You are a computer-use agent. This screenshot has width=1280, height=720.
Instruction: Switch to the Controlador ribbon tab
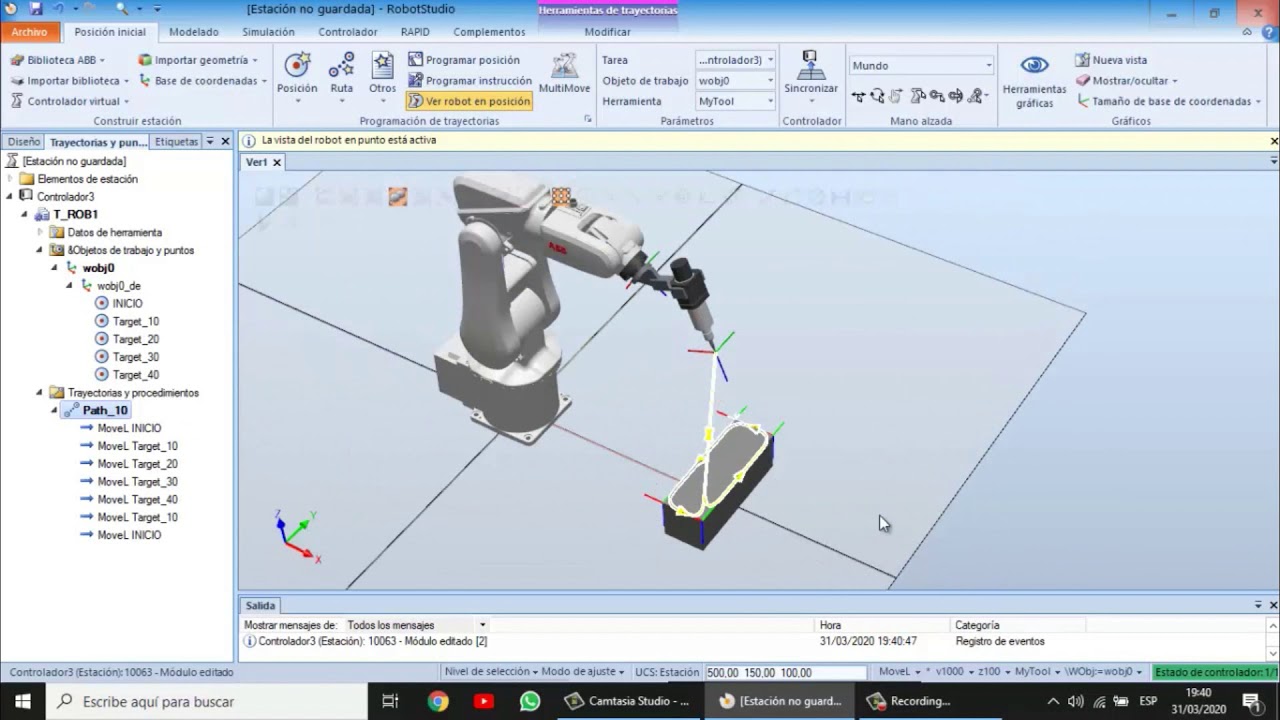(348, 32)
